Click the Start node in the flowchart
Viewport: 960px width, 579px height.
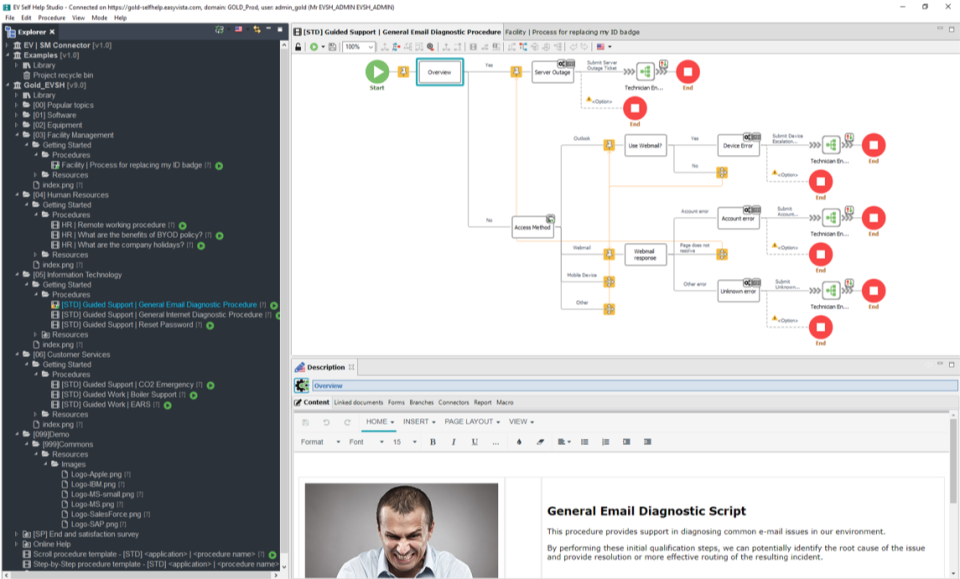click(377, 72)
